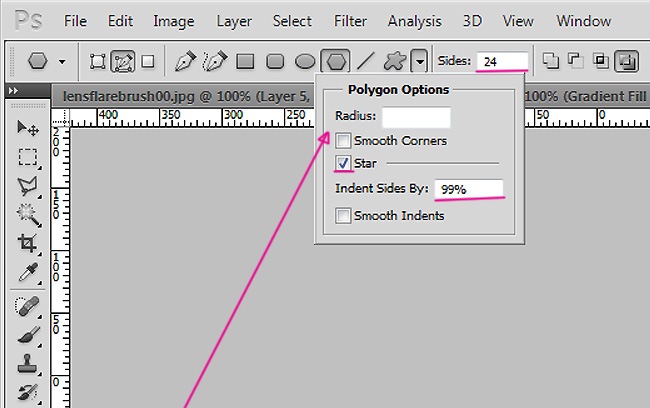Select Intersect path areas icon

tap(601, 61)
